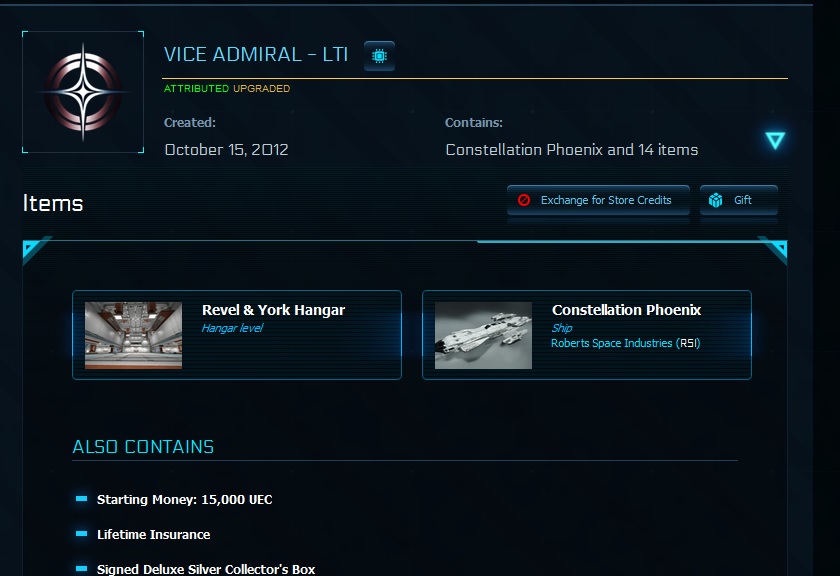Collapse the pledge details triangle arrow
This screenshot has height=576, width=840.
pos(775,140)
